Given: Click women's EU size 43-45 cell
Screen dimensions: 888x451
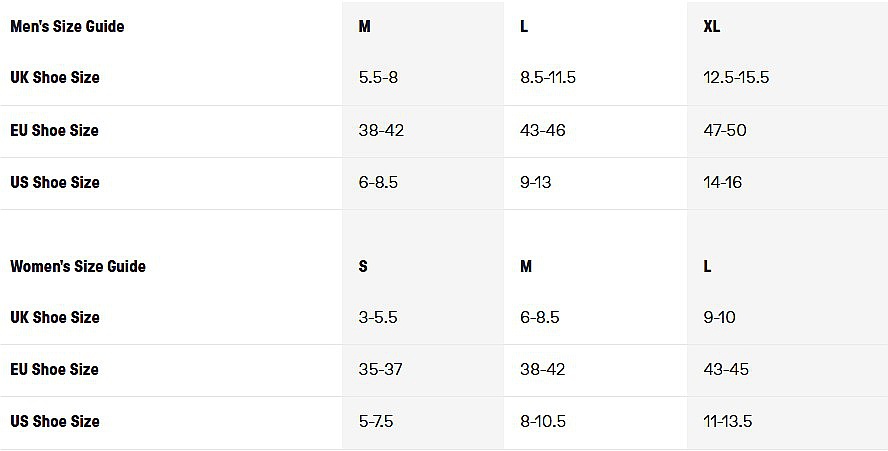Looking at the screenshot, I should (x=726, y=369).
